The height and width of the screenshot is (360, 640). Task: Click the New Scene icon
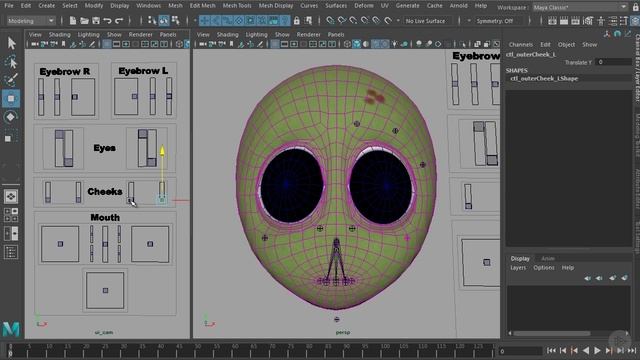pos(73,20)
